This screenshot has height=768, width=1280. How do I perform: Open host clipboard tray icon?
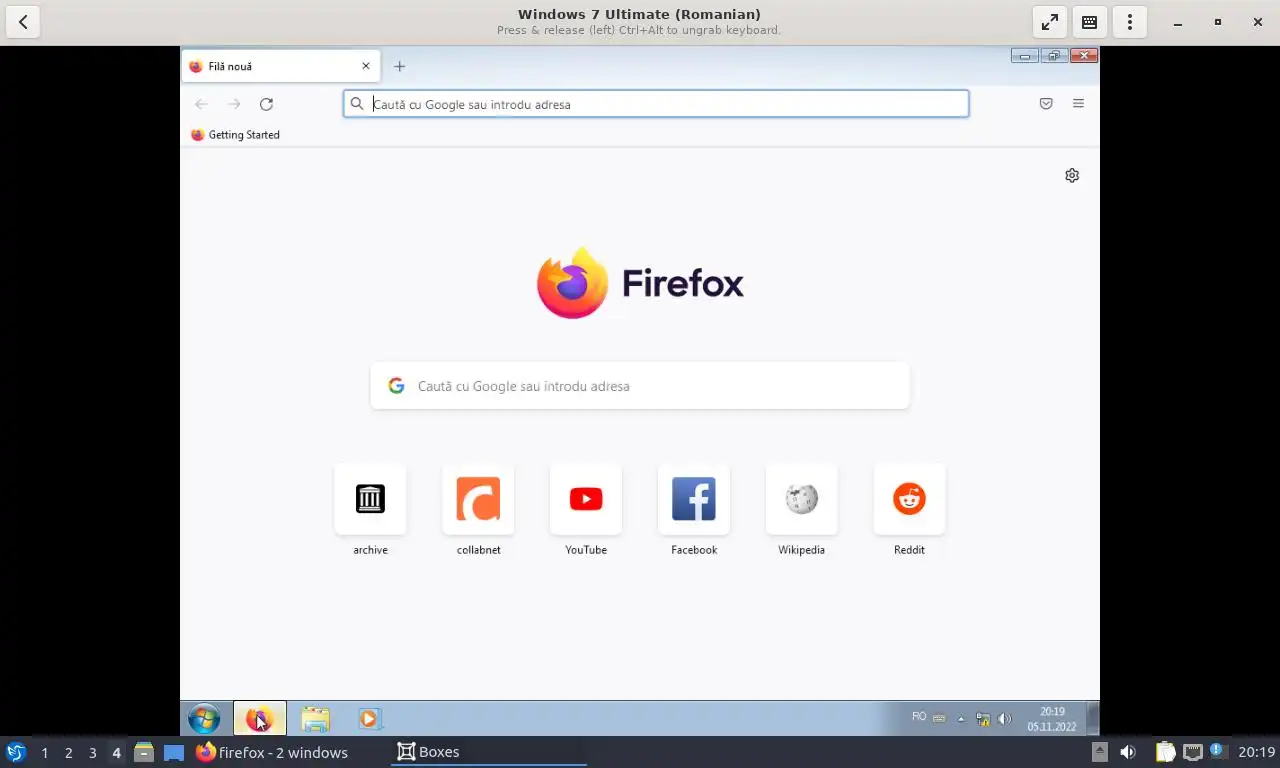[1165, 752]
